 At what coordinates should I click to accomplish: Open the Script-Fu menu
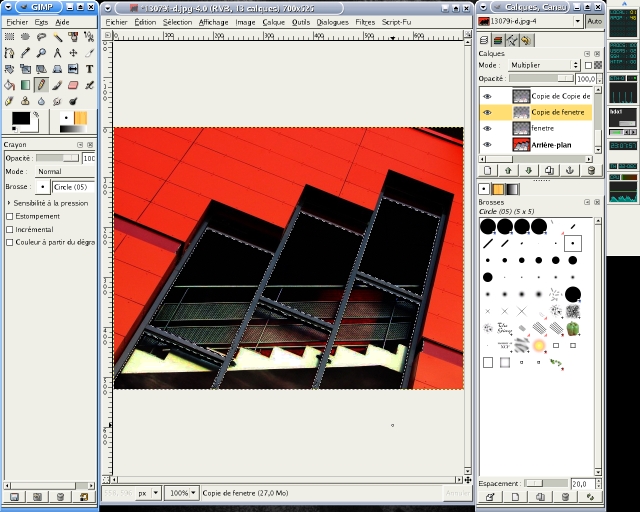click(x=396, y=22)
